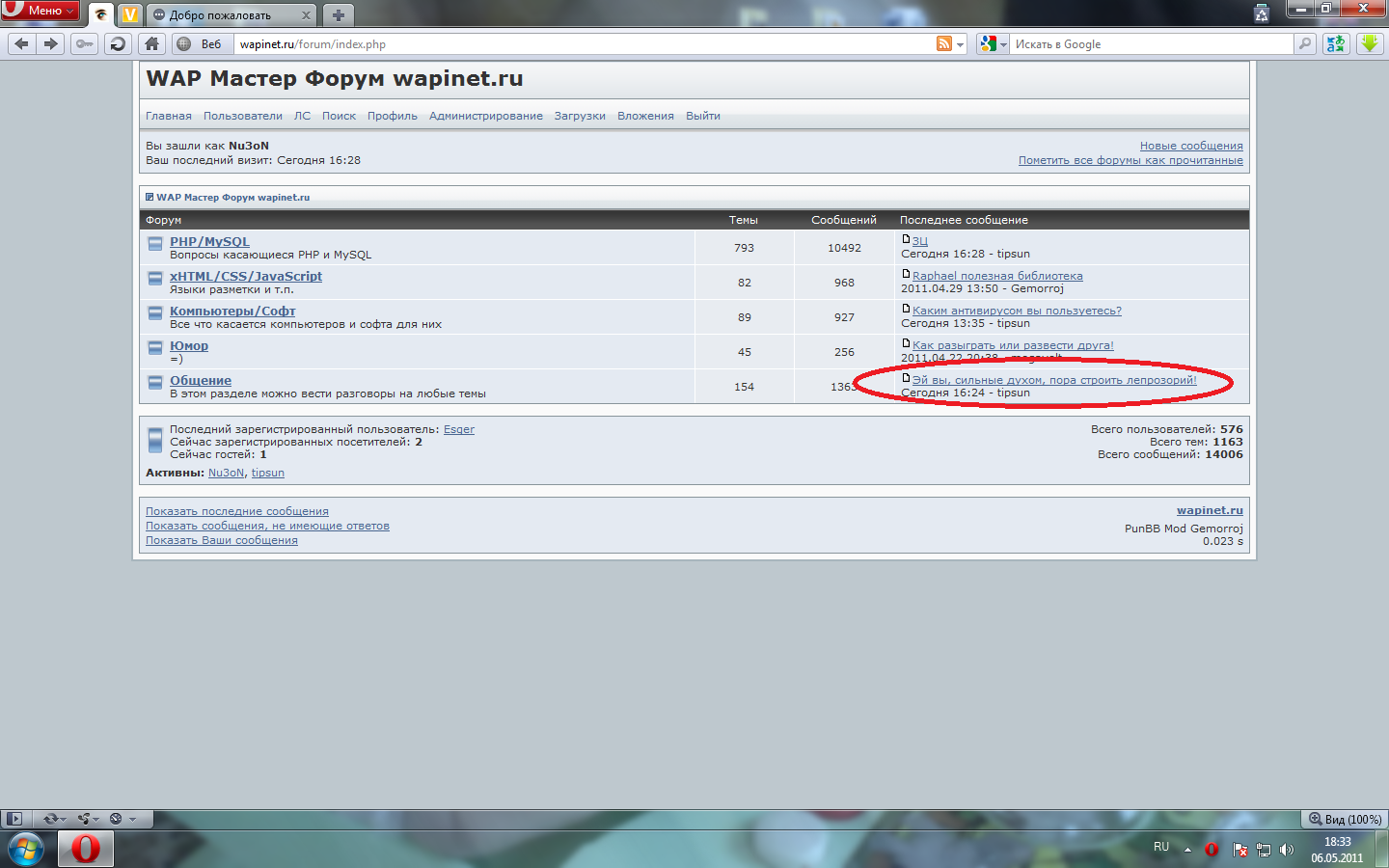Open the PHP/MySQL forum link
The width and height of the screenshot is (1389, 868).
coord(209,242)
